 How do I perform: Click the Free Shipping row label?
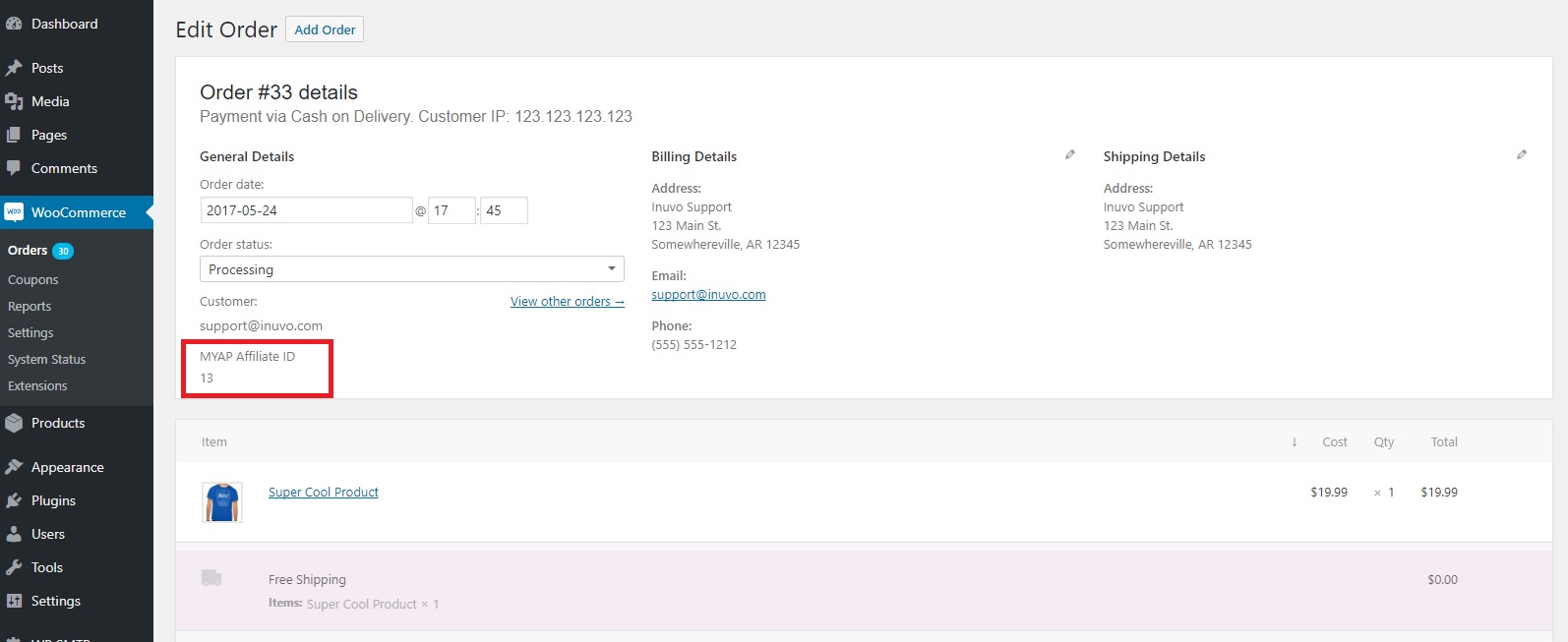pyautogui.click(x=307, y=580)
